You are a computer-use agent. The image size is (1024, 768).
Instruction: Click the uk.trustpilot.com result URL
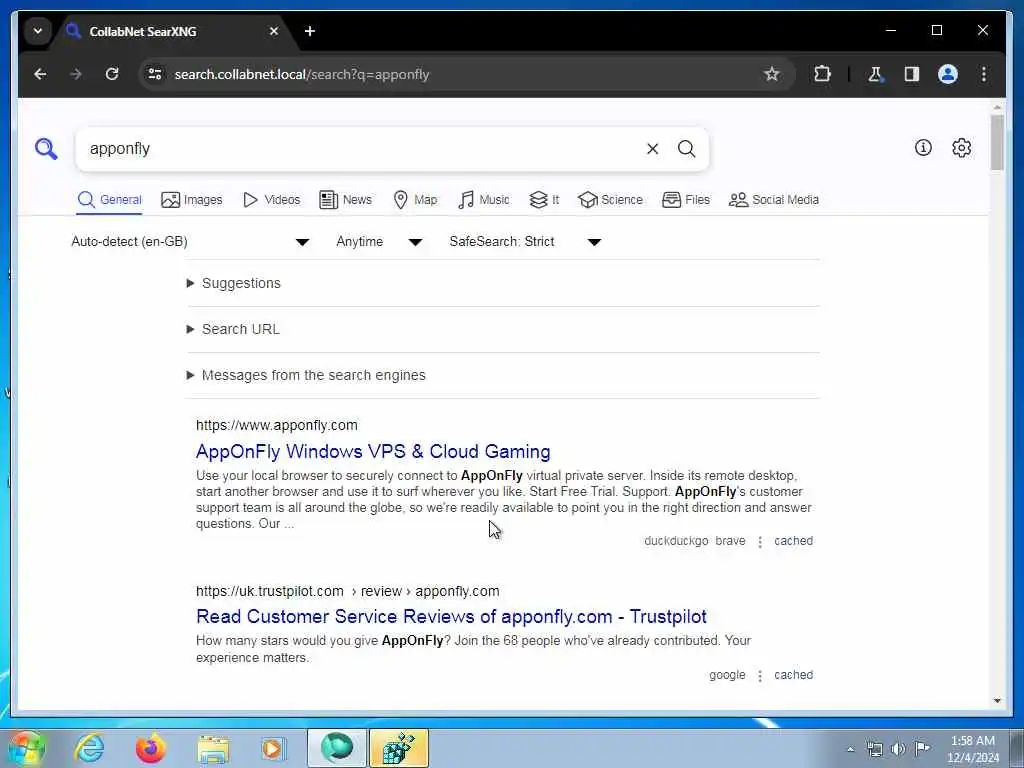(x=347, y=591)
